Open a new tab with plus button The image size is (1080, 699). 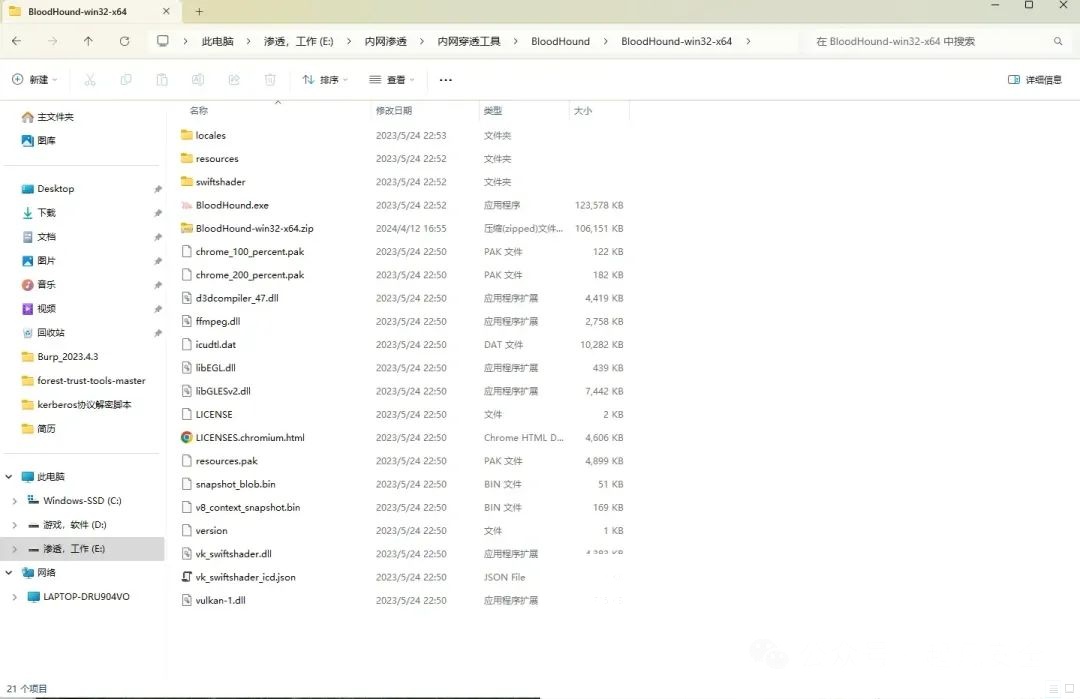pos(199,12)
